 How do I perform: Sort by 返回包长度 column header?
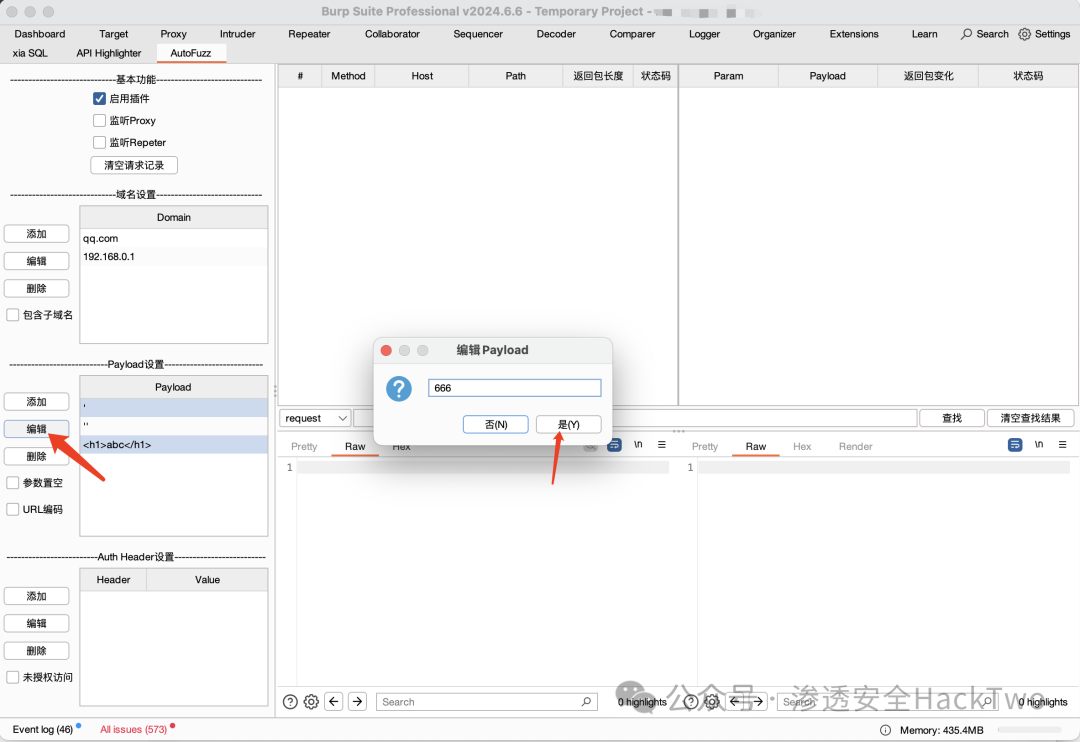(x=598, y=76)
